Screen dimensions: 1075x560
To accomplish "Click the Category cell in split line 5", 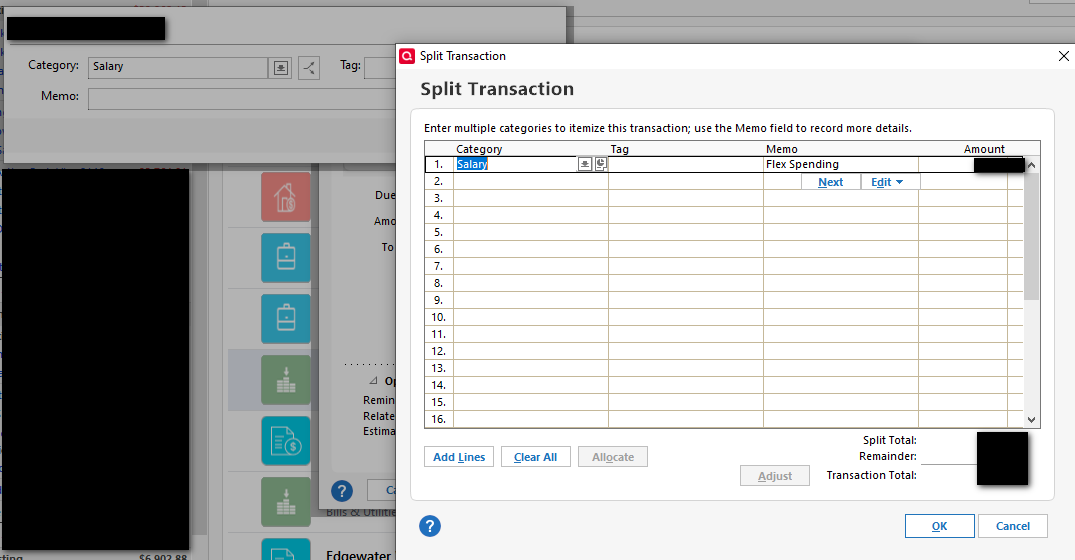I will (531, 232).
